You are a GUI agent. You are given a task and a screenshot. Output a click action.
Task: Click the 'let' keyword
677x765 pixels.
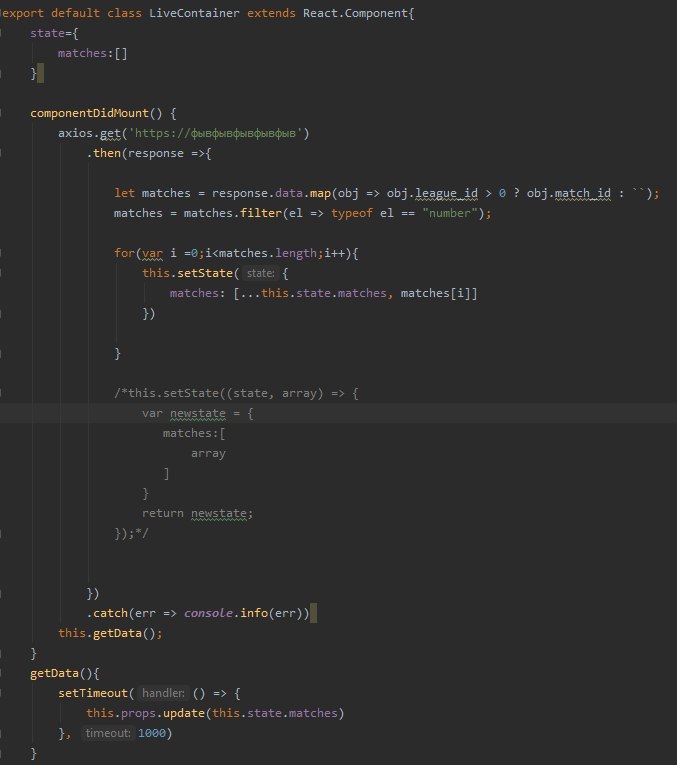[124, 193]
